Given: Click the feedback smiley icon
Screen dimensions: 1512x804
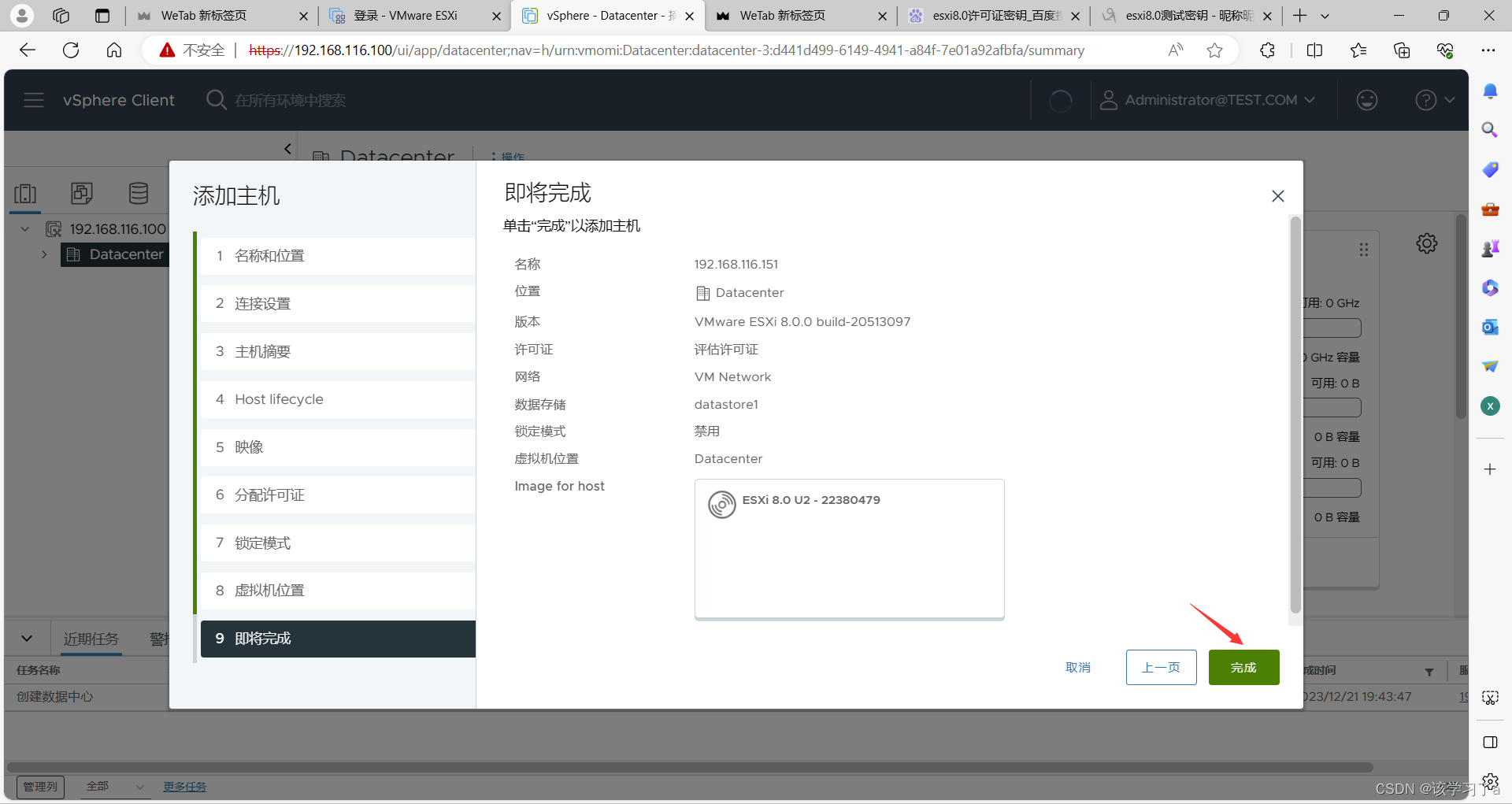Looking at the screenshot, I should tap(1366, 100).
